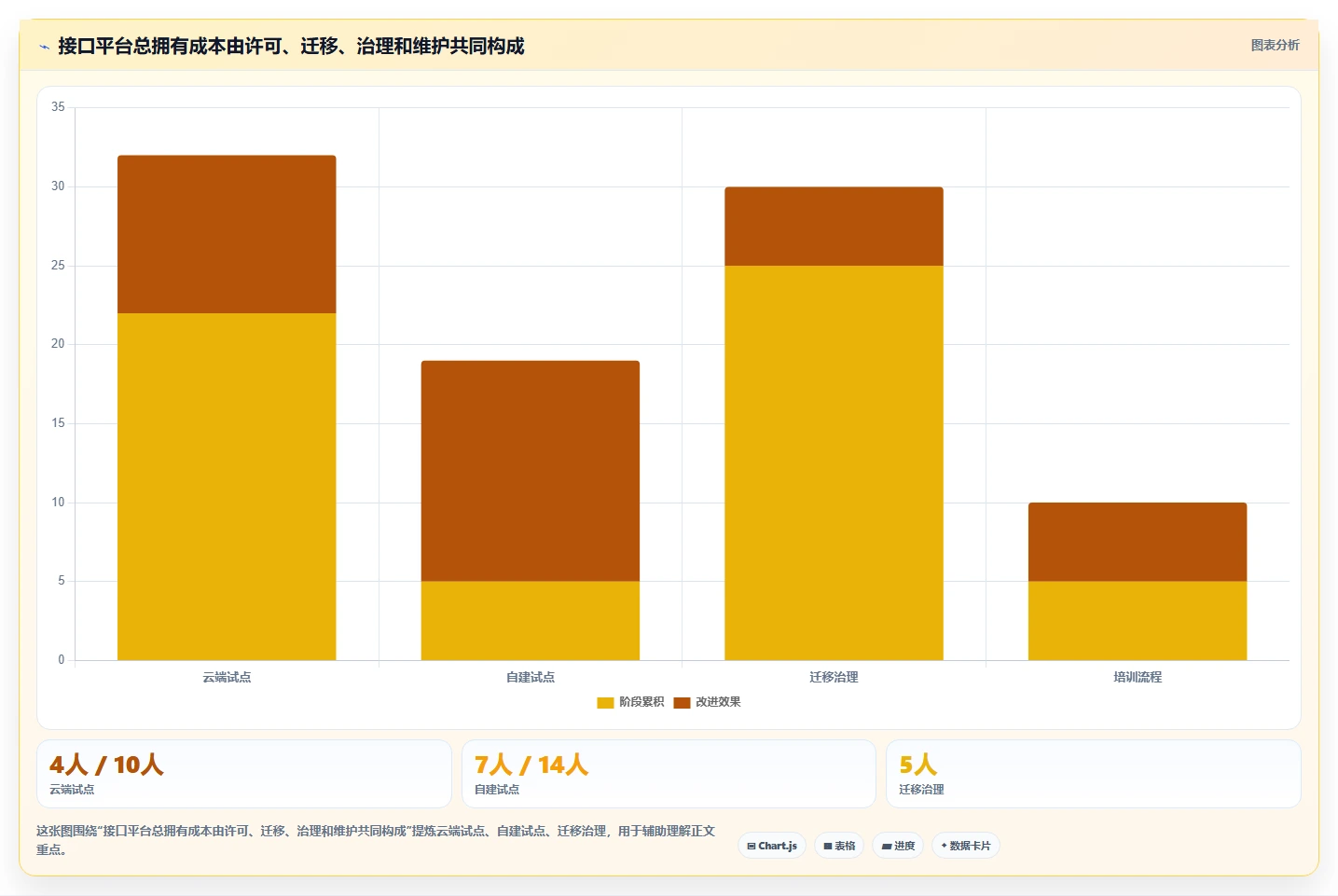Click the 云端试点 caption in the first stat card

[x=72, y=790]
